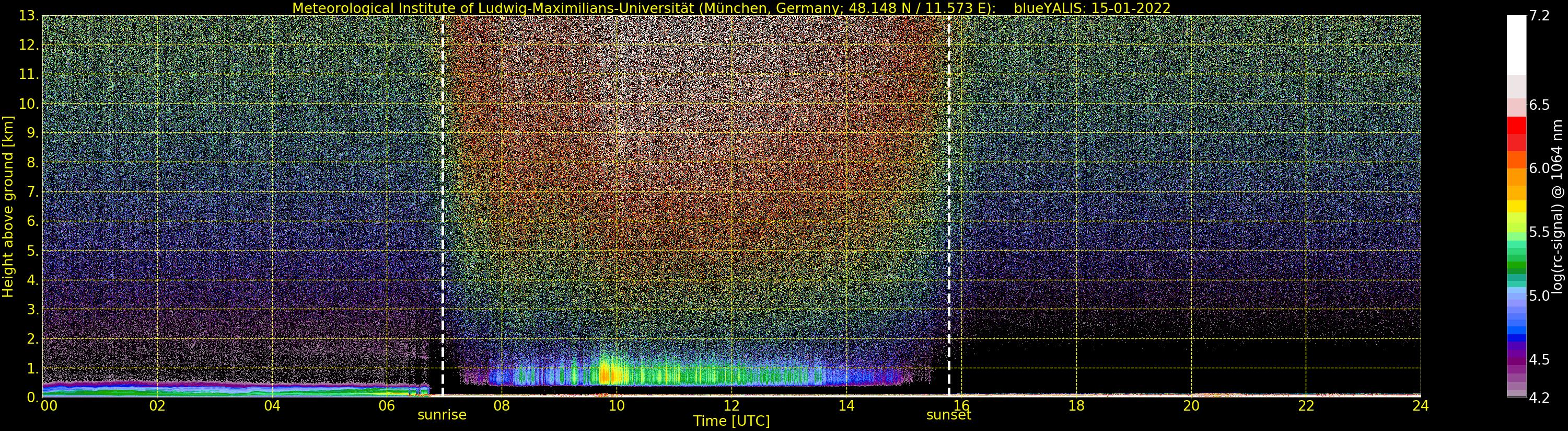Click the red band of the colorbar
The width and height of the screenshot is (1568, 431).
click(x=1516, y=125)
